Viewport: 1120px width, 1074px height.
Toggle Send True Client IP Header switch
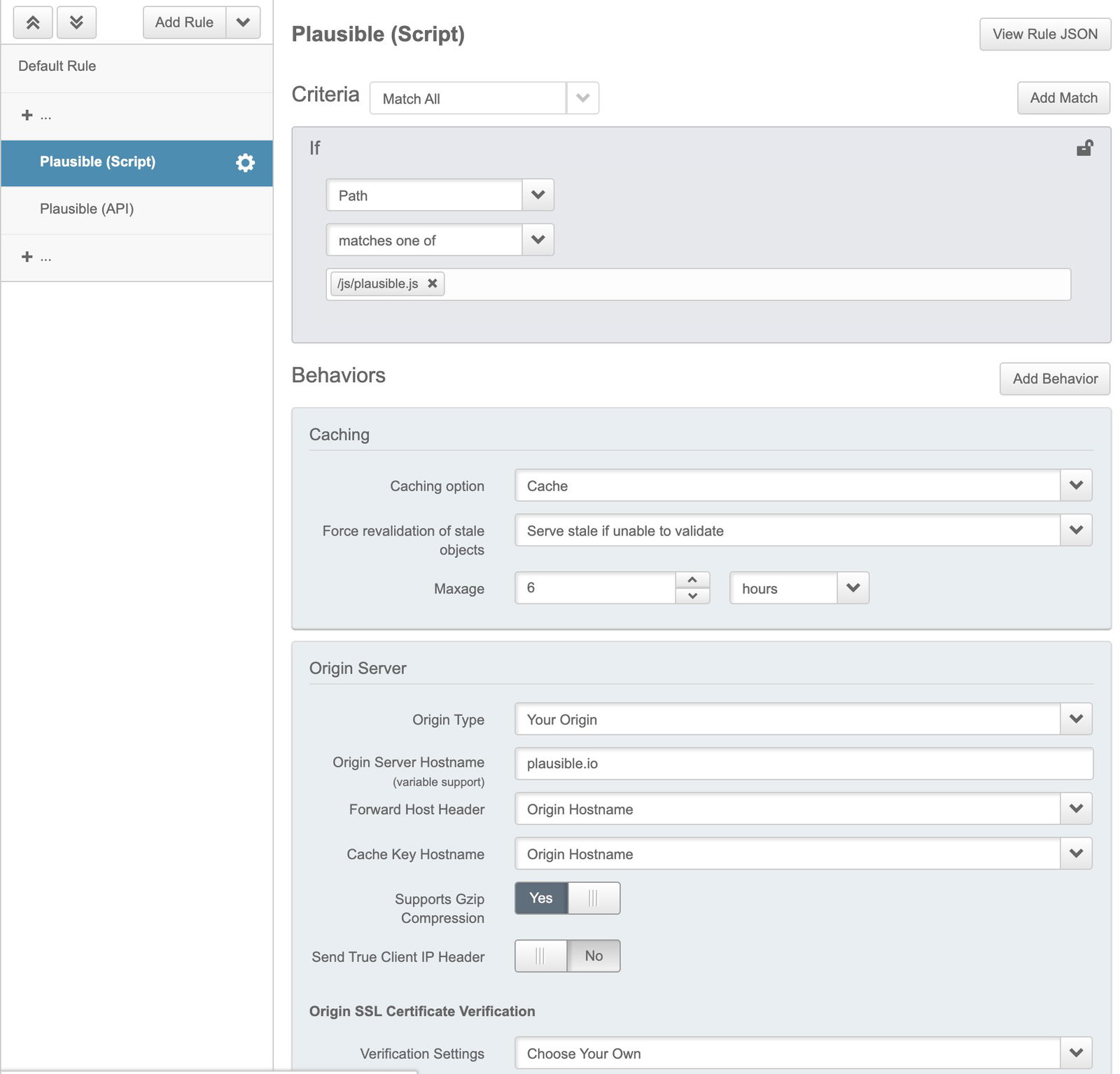coord(567,956)
